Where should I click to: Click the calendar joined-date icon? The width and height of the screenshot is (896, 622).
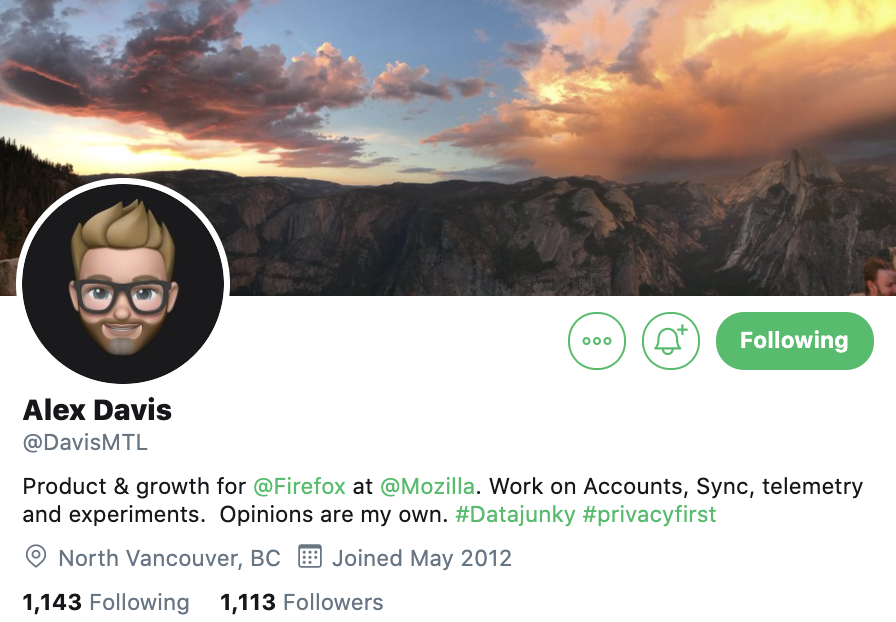(x=310, y=557)
